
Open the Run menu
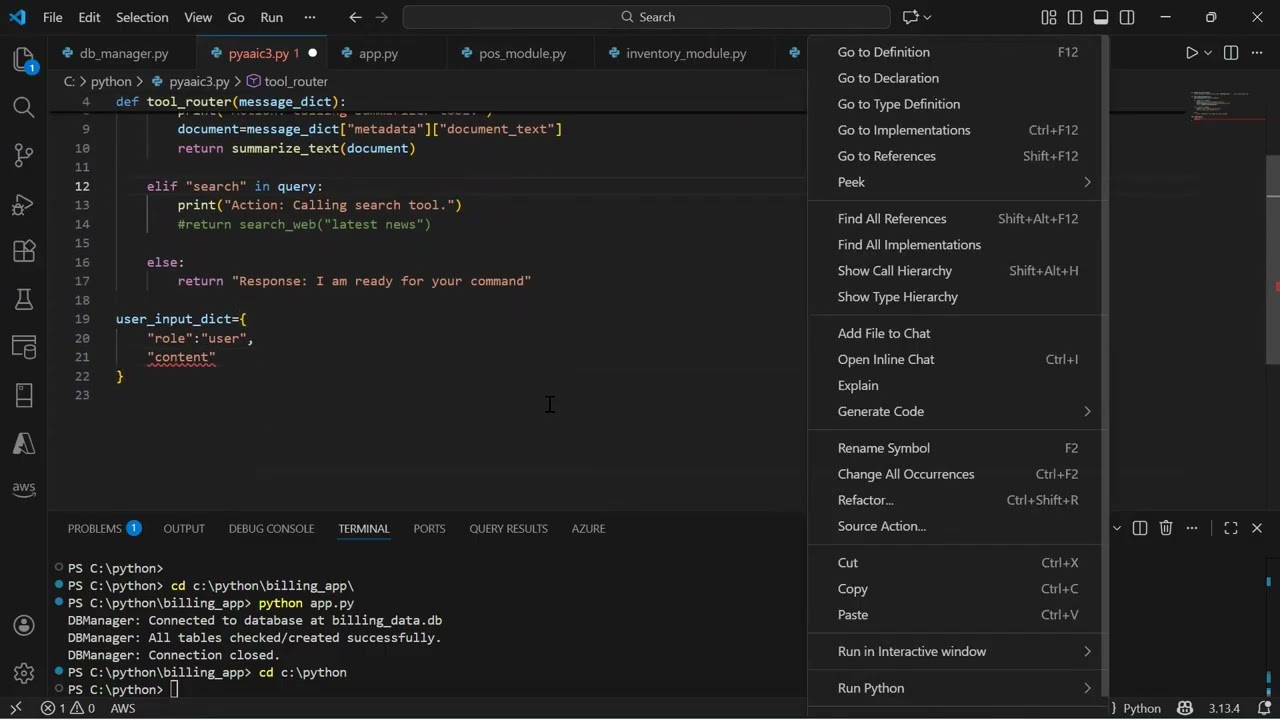[x=271, y=17]
